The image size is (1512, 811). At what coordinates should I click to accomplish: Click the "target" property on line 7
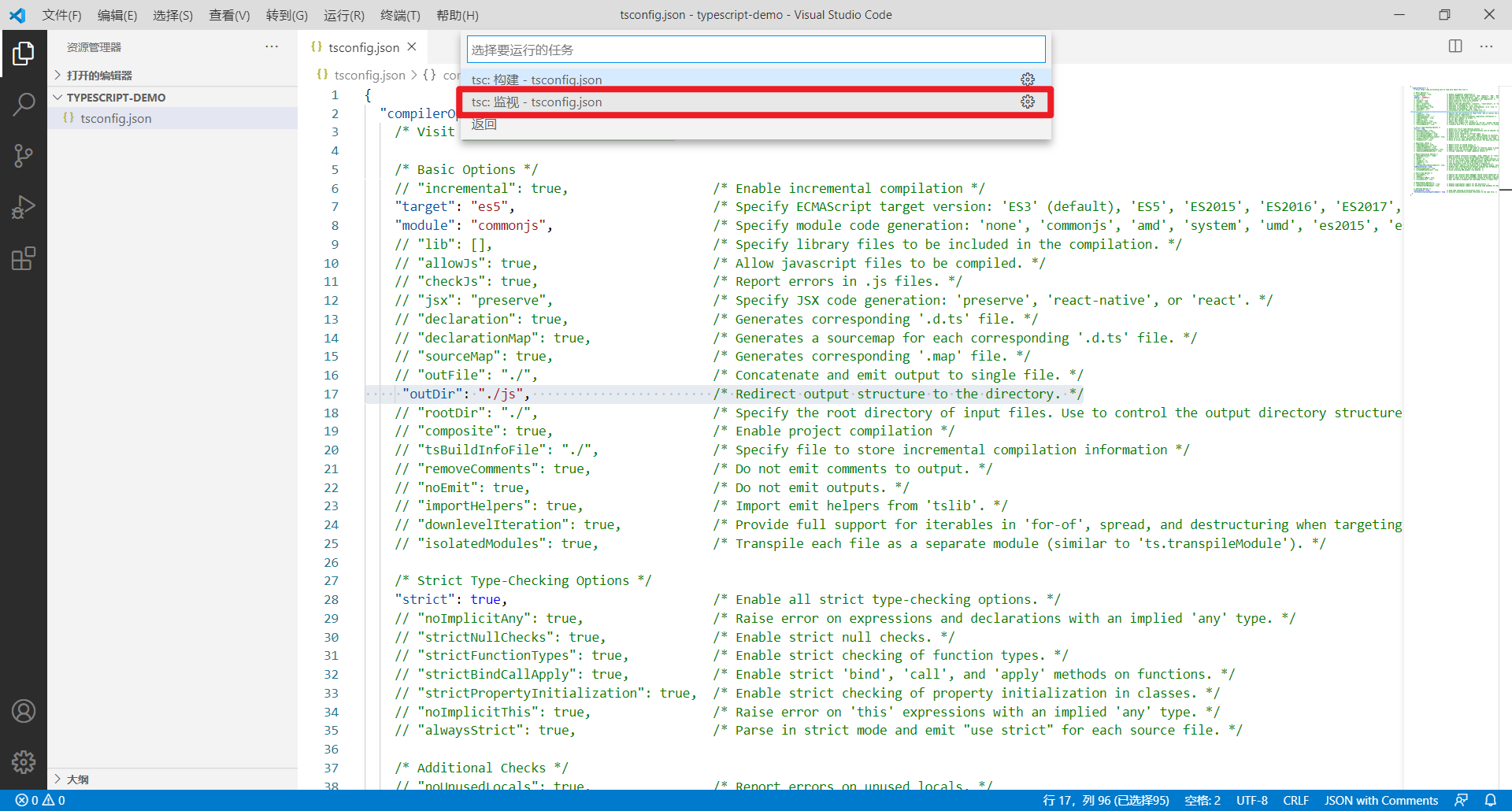[x=424, y=206]
